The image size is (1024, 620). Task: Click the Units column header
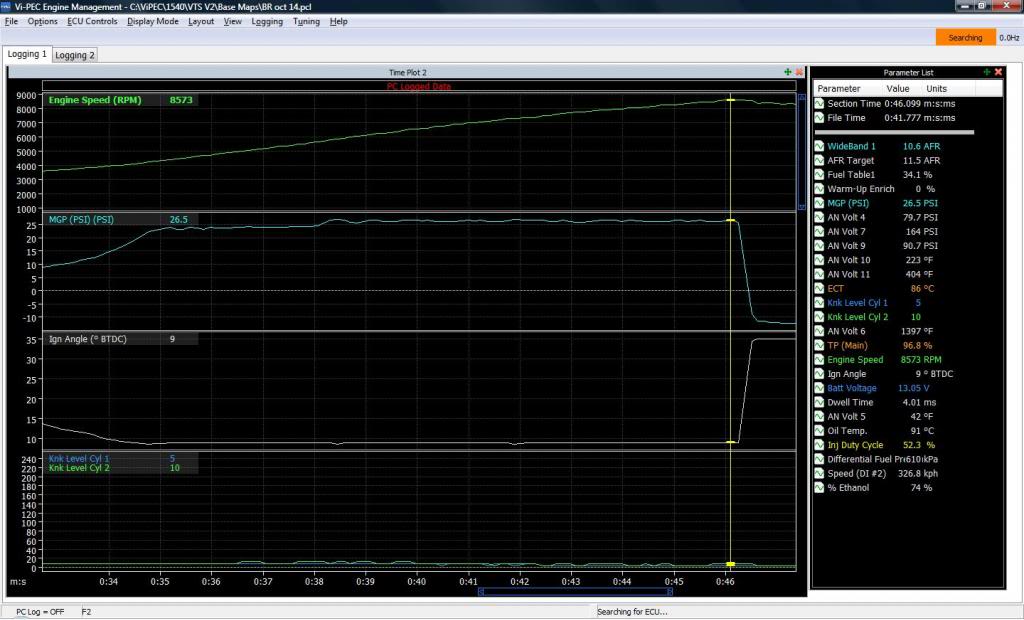pos(936,88)
